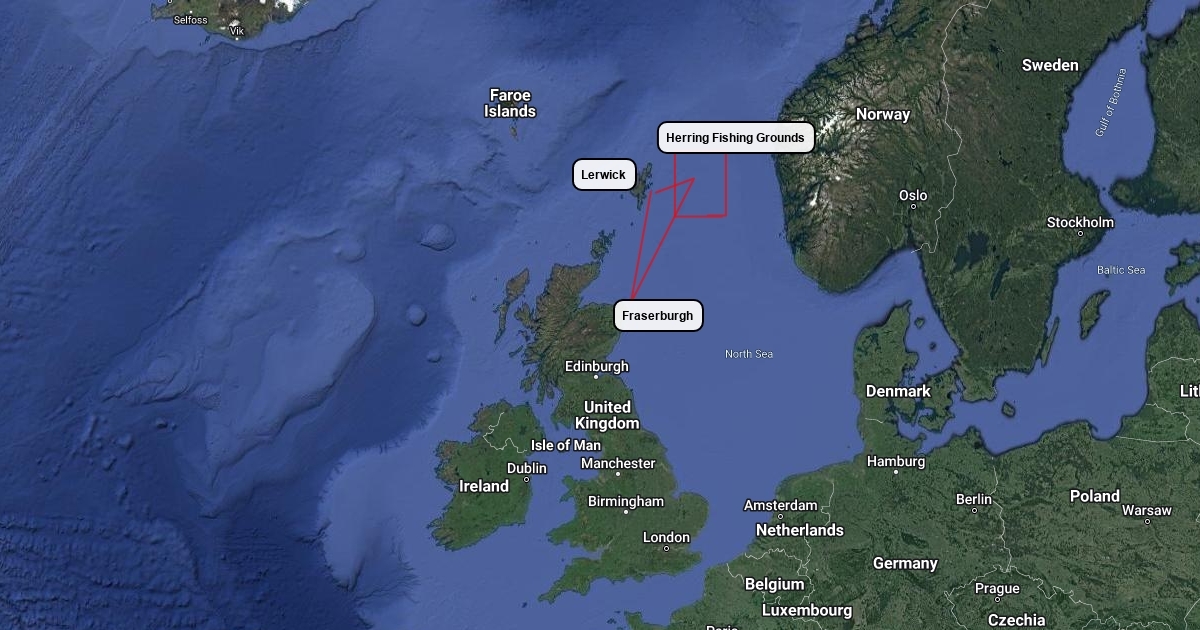The height and width of the screenshot is (630, 1200).
Task: Select the Berlin city marker
Action: click(x=974, y=511)
